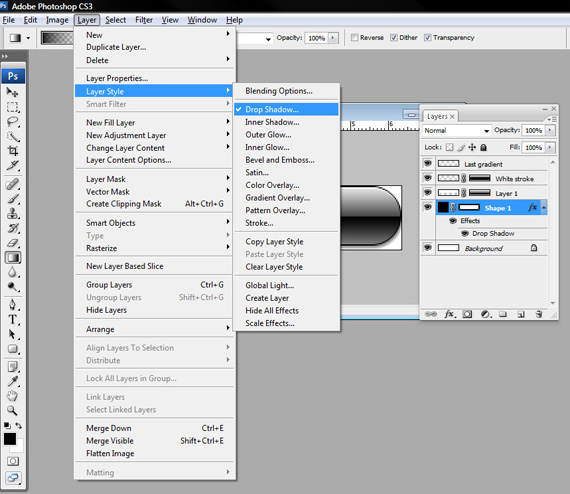Open the Image menu
The height and width of the screenshot is (494, 570).
point(57,20)
